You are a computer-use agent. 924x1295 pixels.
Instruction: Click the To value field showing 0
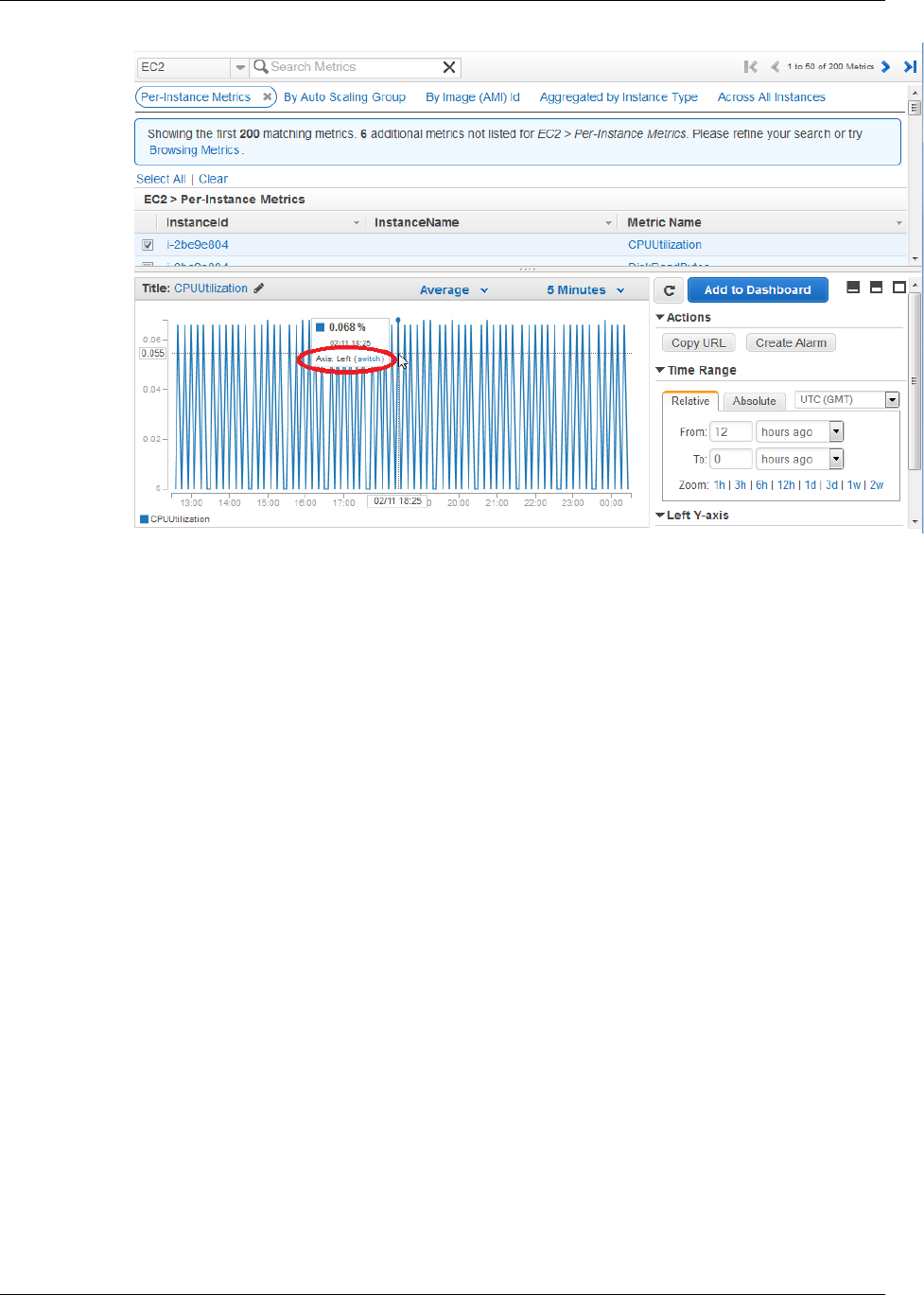pyautogui.click(x=731, y=460)
